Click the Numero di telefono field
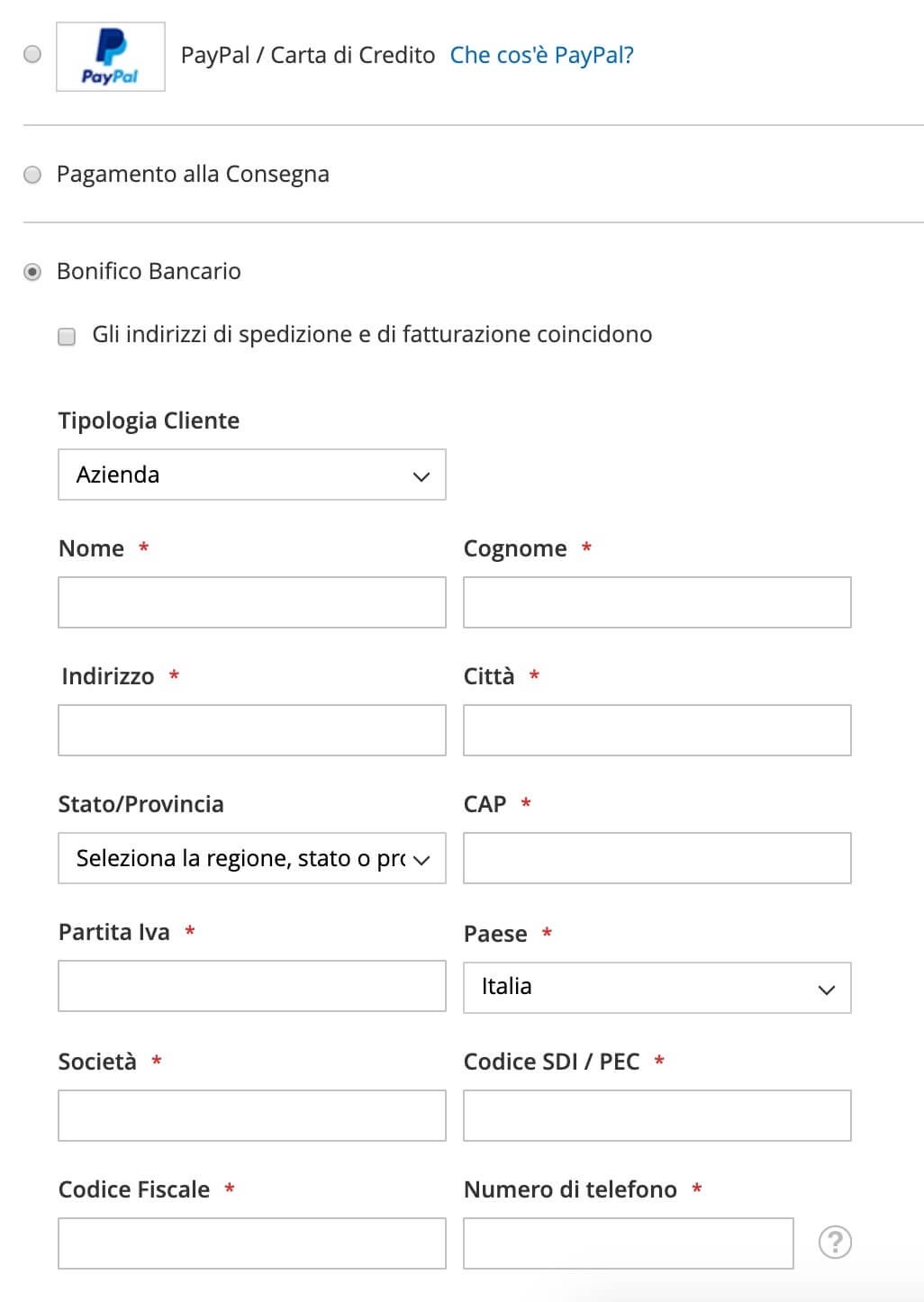Image resolution: width=924 pixels, height=1302 pixels. coord(629,1243)
